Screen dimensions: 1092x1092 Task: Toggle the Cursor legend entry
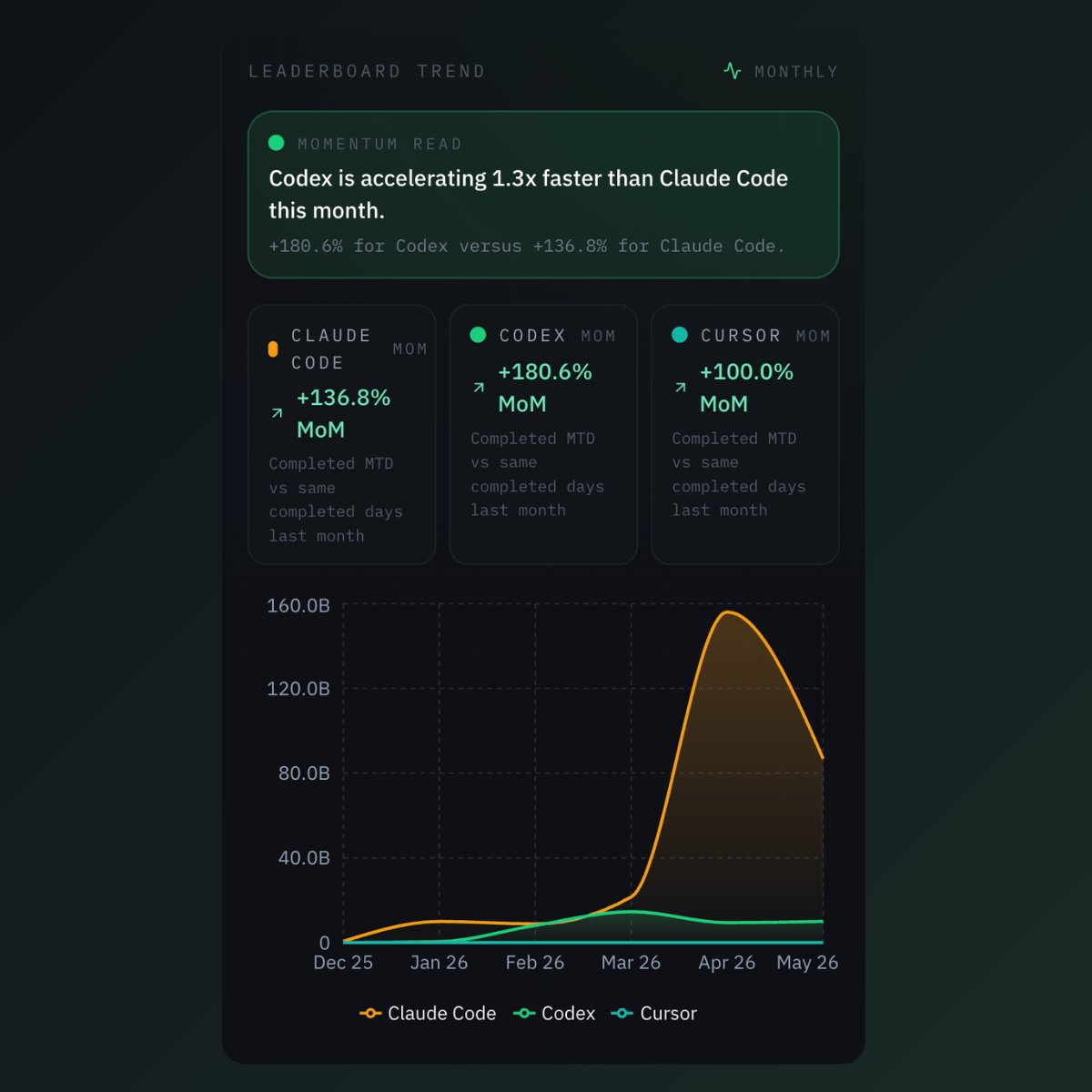pos(653,1013)
